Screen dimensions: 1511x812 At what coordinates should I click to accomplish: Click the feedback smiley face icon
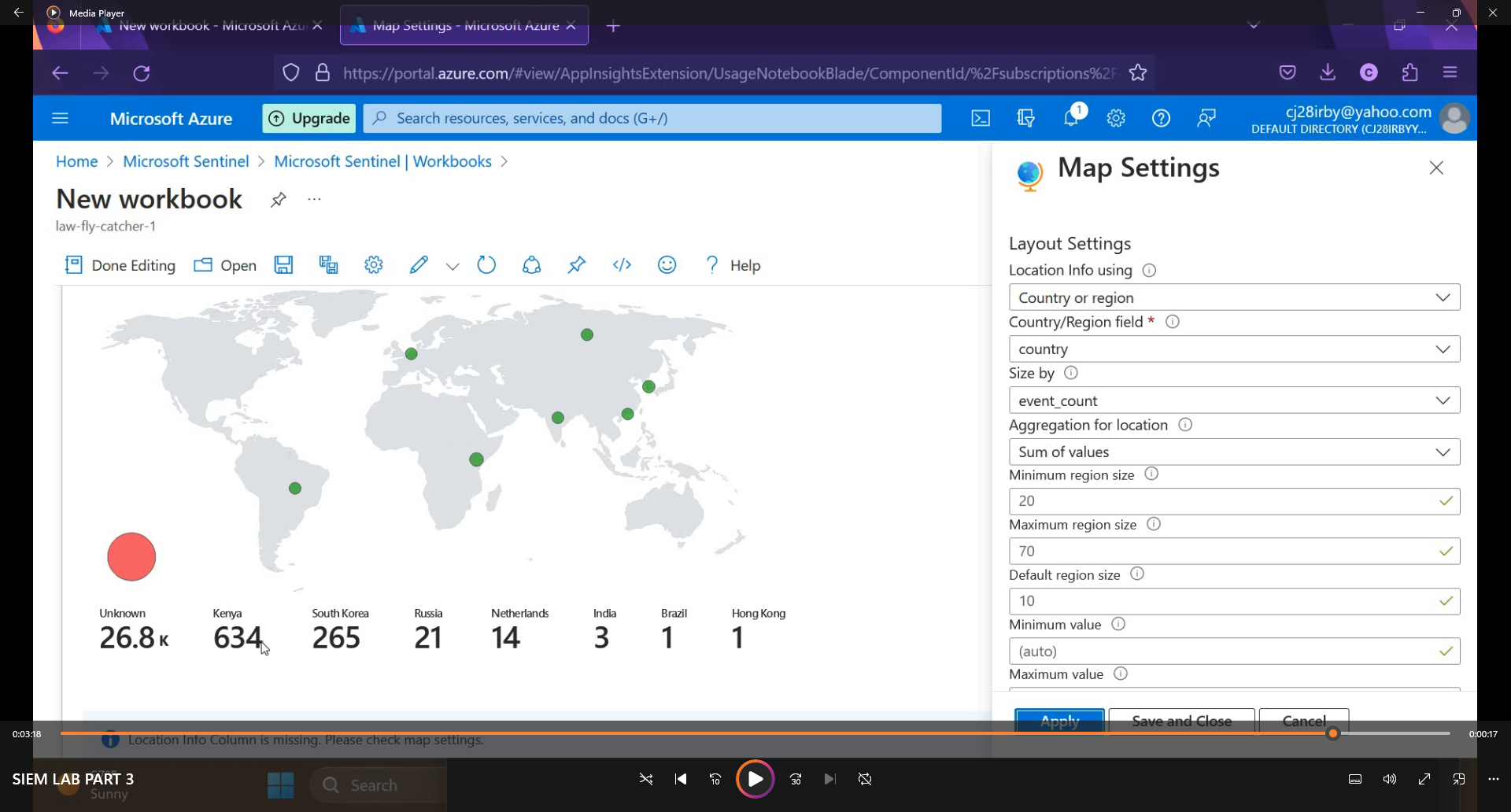(x=667, y=265)
